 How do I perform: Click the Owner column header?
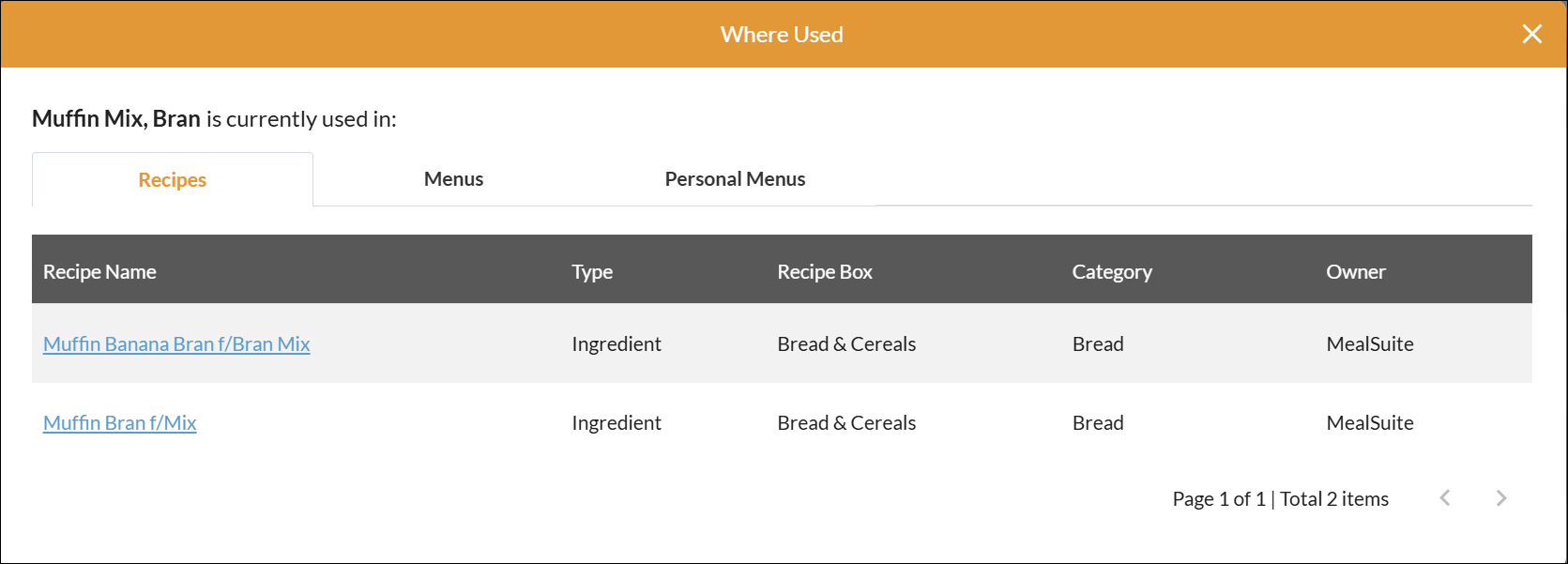(x=1355, y=272)
